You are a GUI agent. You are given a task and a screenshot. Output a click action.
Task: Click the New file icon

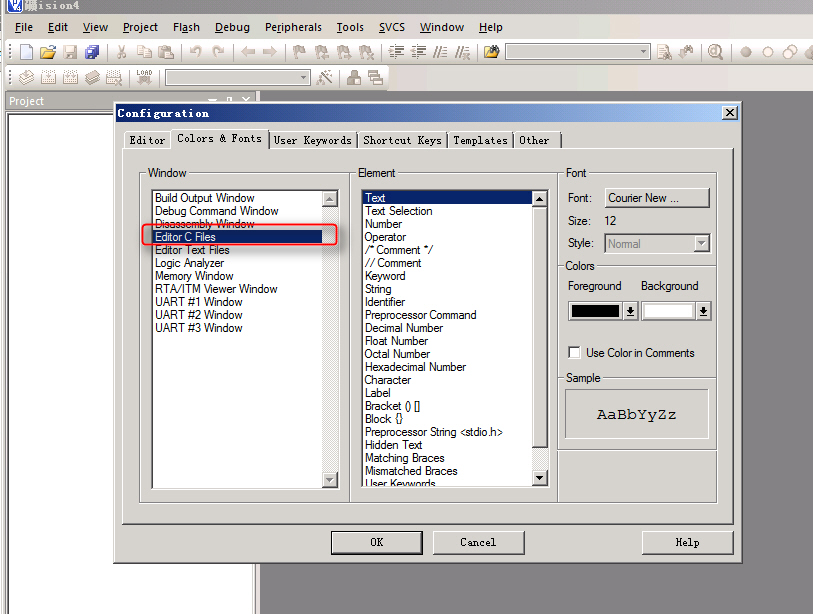[26, 52]
